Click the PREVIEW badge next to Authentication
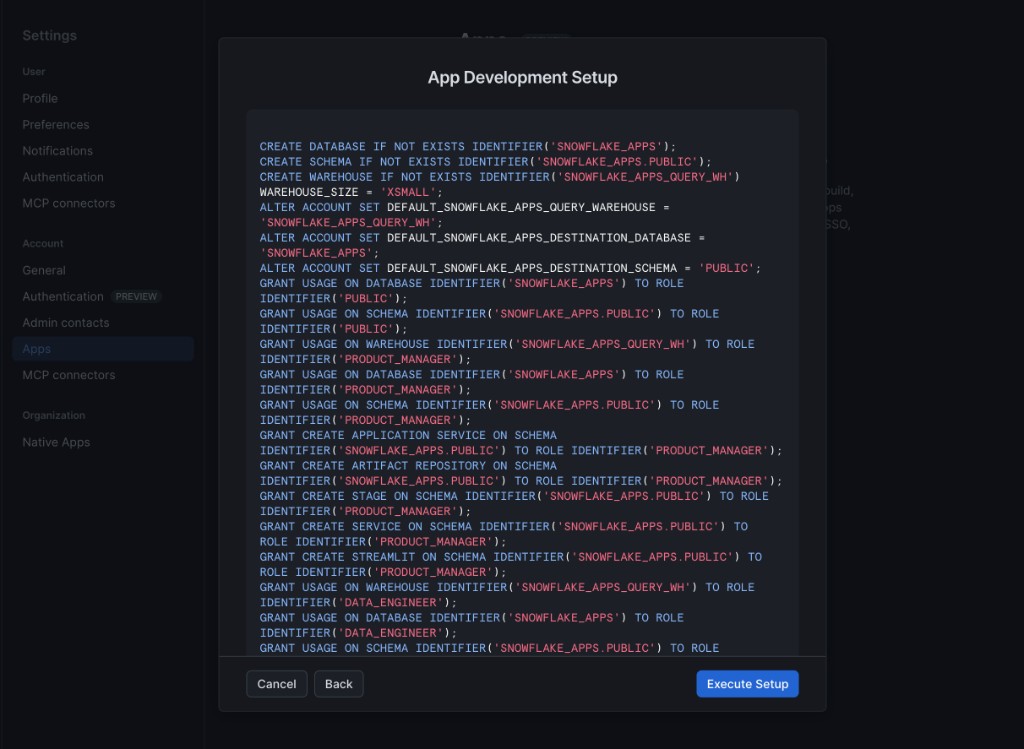This screenshot has height=749, width=1024. click(136, 296)
